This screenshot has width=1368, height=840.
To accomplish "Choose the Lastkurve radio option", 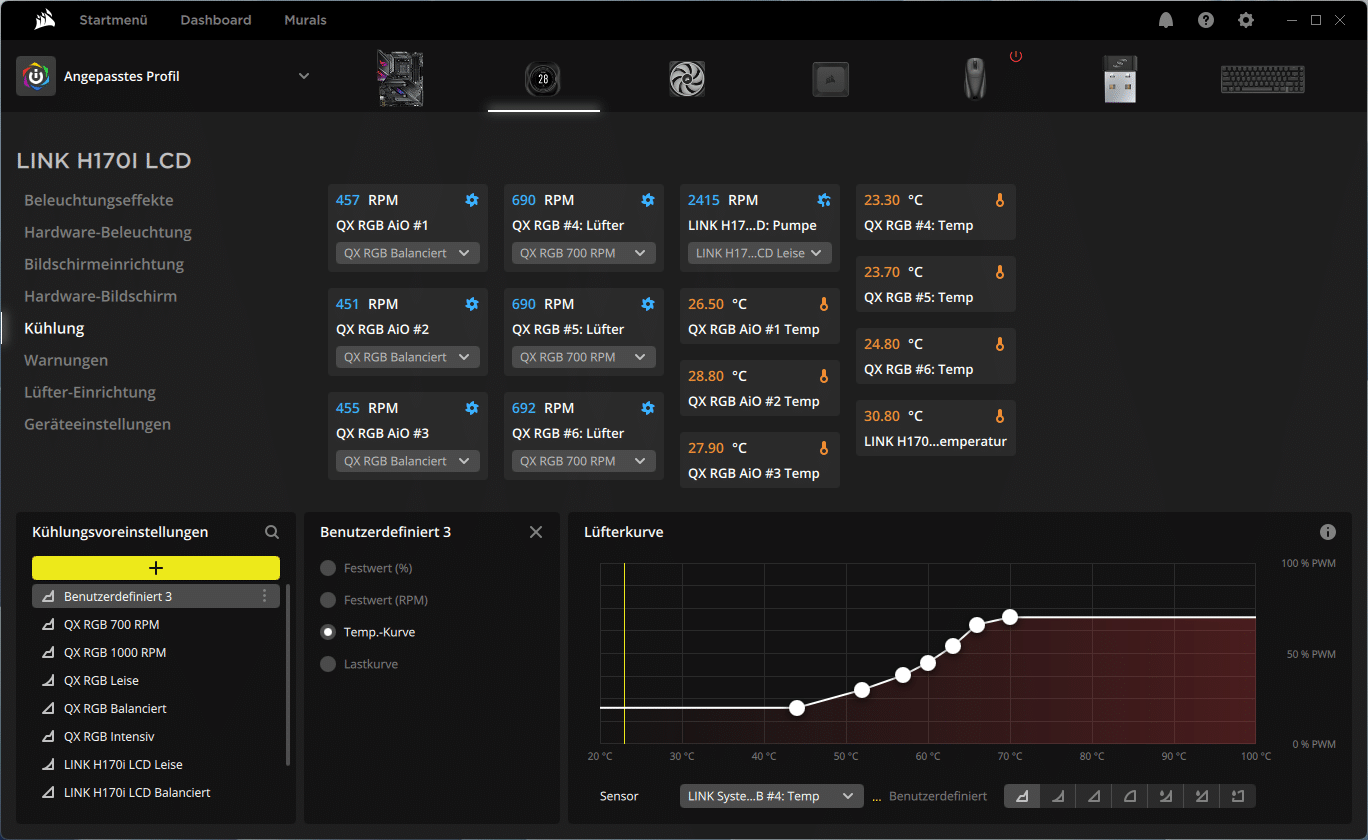I will point(328,664).
